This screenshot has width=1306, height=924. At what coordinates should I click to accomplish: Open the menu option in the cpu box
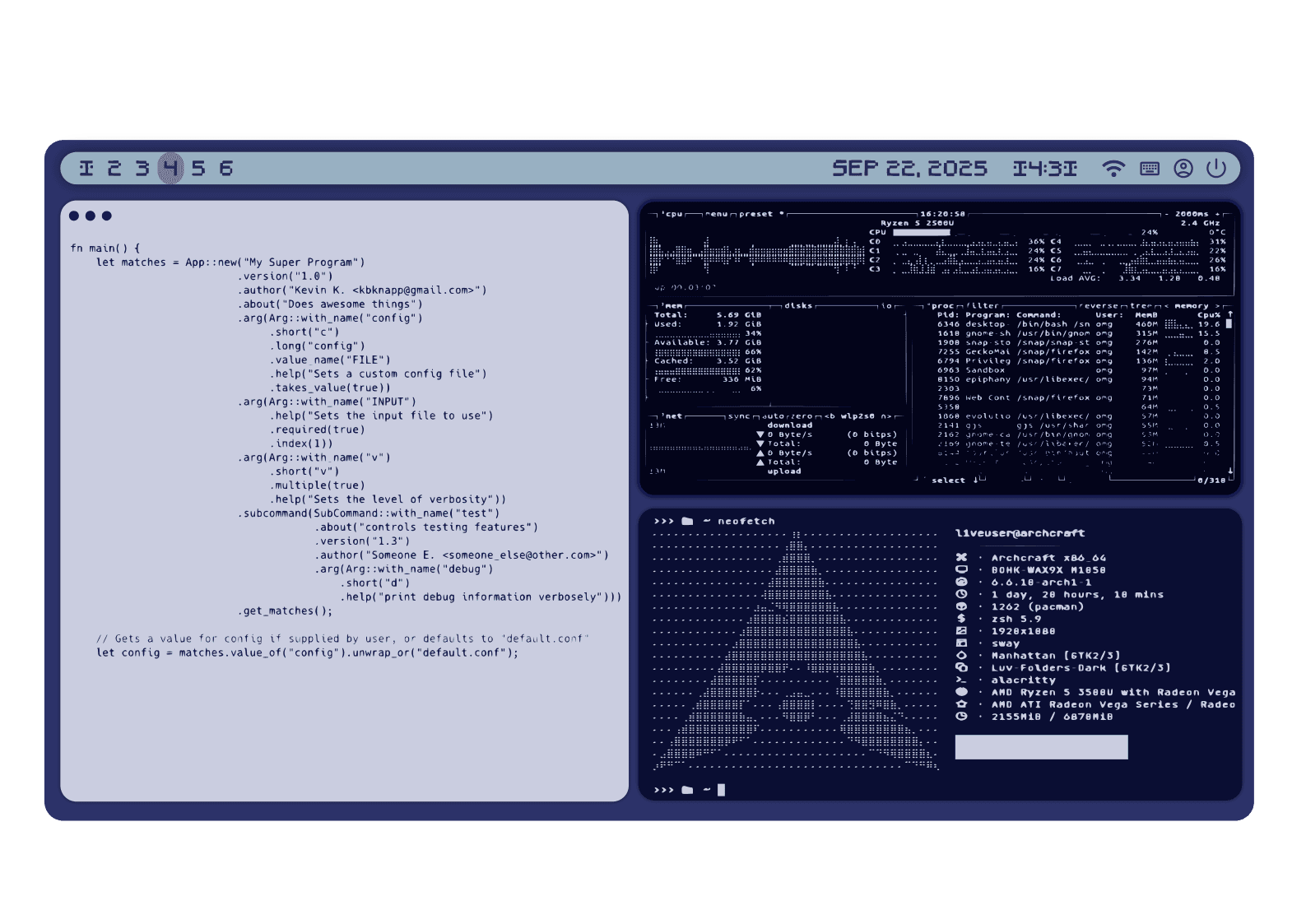[x=717, y=214]
